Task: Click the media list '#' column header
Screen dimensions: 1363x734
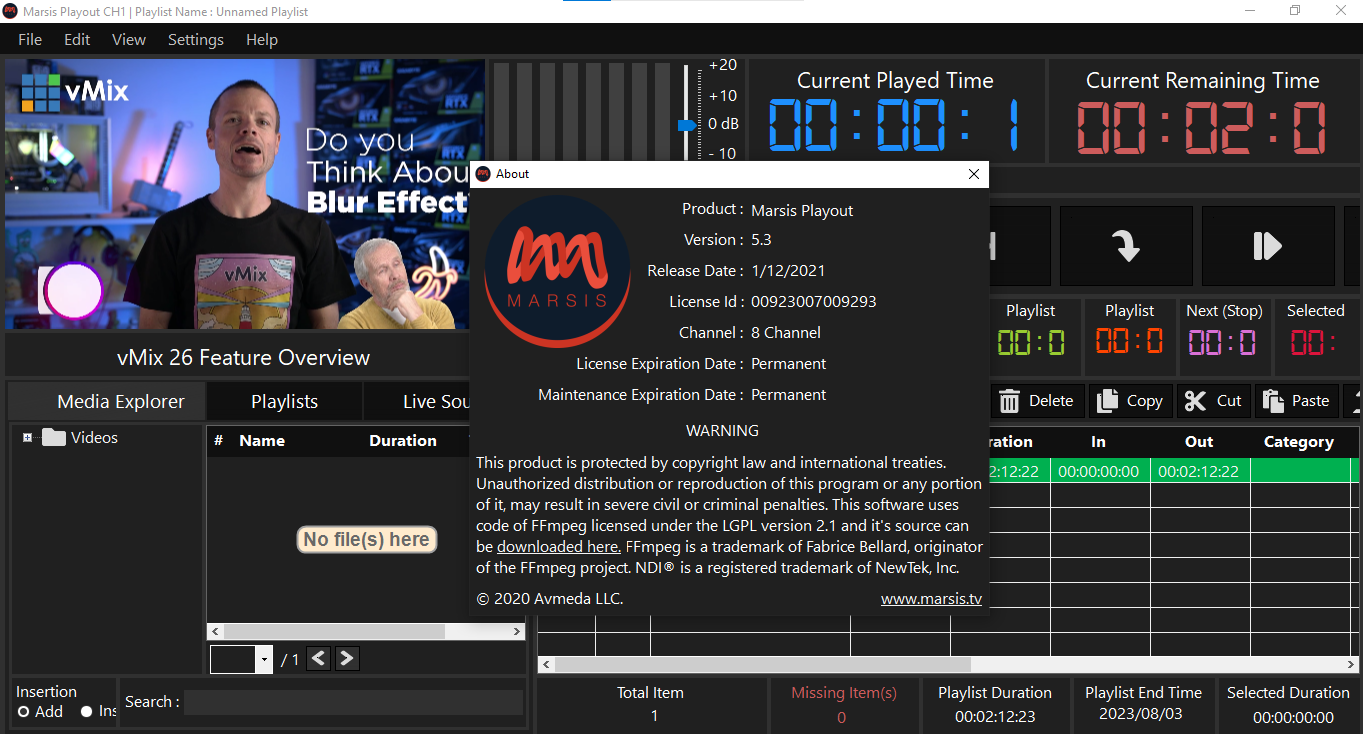Action: coord(218,440)
